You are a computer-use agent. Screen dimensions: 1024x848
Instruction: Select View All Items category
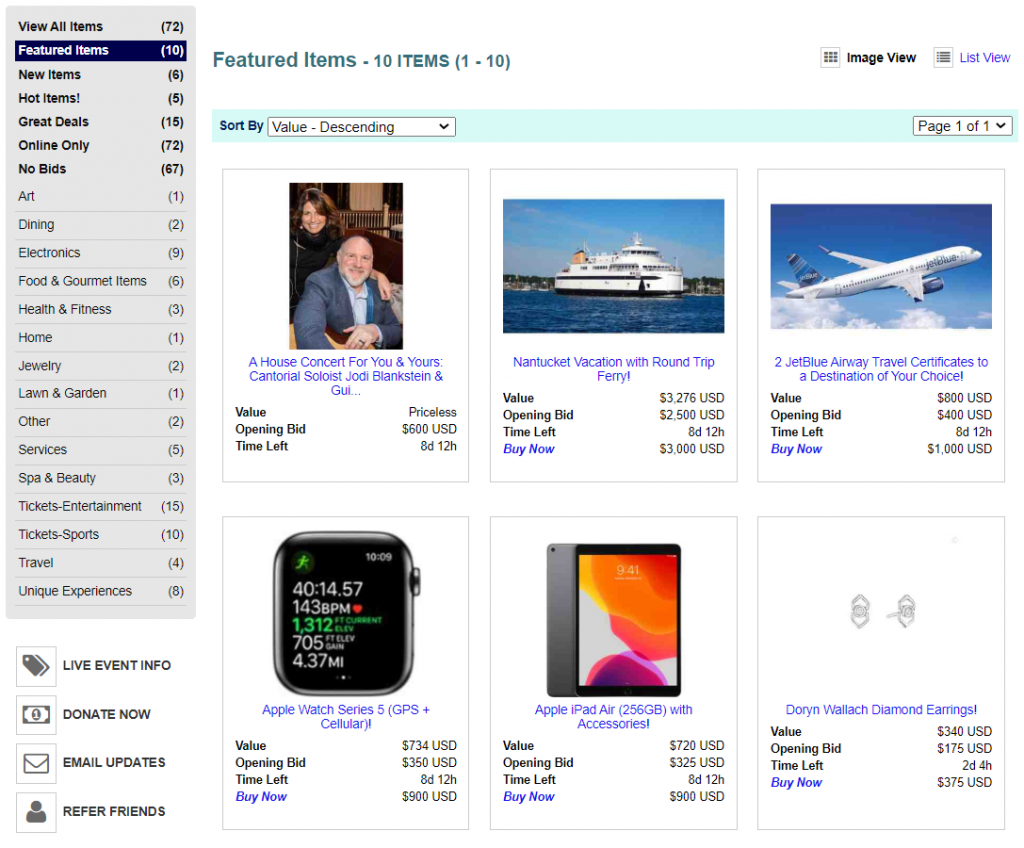tap(101, 27)
